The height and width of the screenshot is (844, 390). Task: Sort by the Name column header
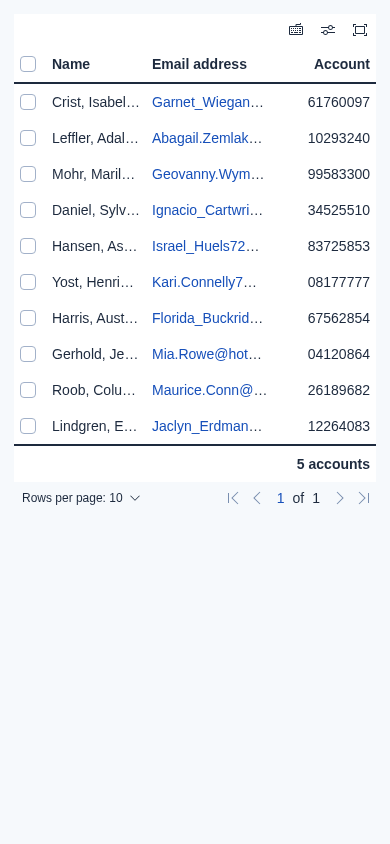point(71,64)
